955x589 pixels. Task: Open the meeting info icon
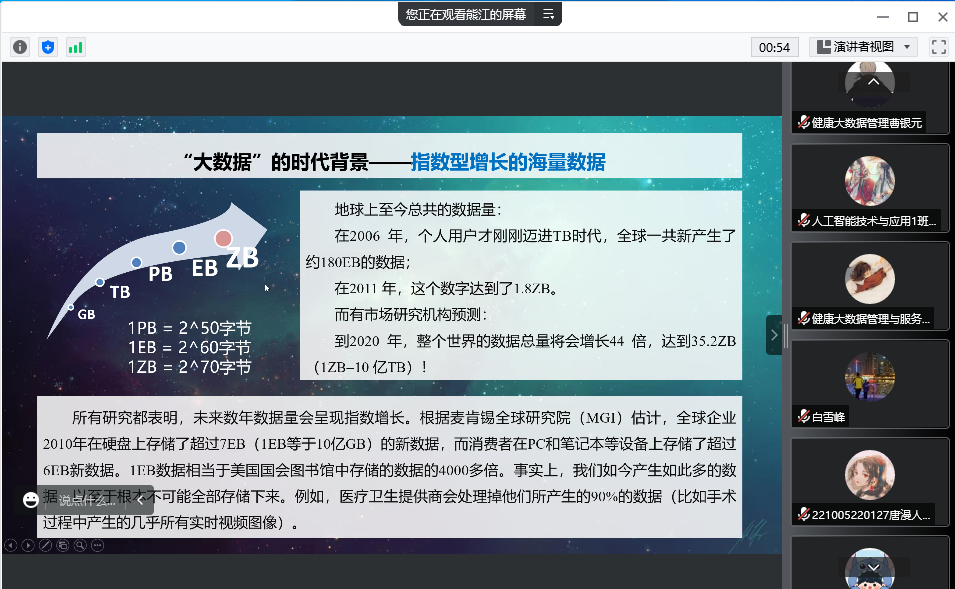pyautogui.click(x=20, y=47)
